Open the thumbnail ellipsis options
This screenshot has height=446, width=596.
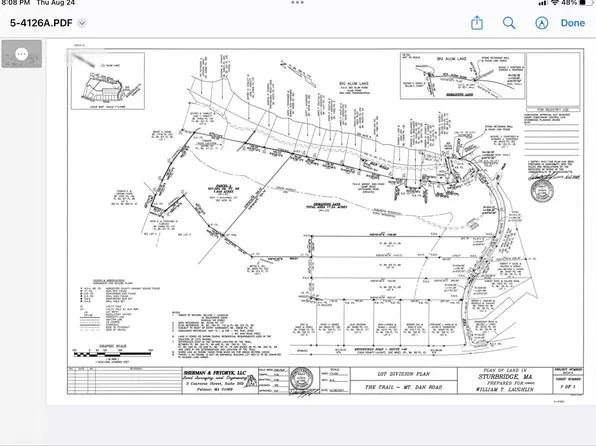22,54
